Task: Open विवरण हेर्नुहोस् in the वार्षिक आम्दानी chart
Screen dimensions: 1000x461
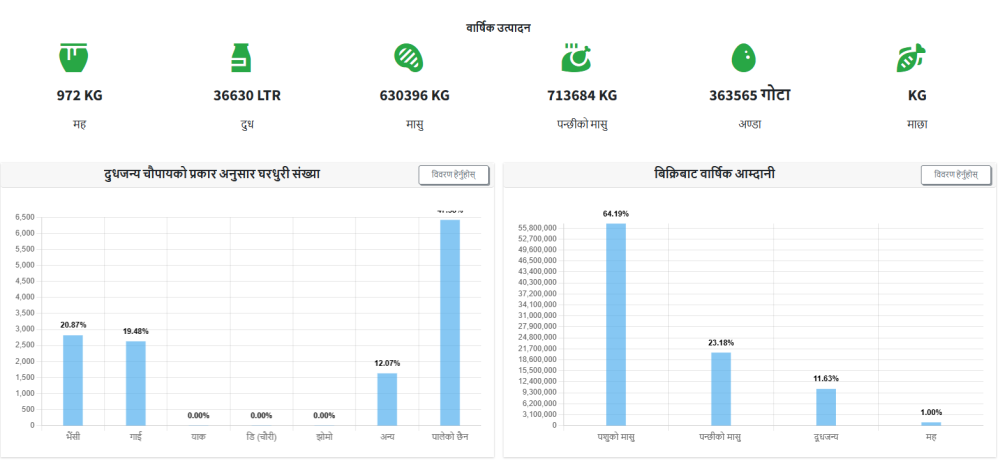Action: coord(955,175)
